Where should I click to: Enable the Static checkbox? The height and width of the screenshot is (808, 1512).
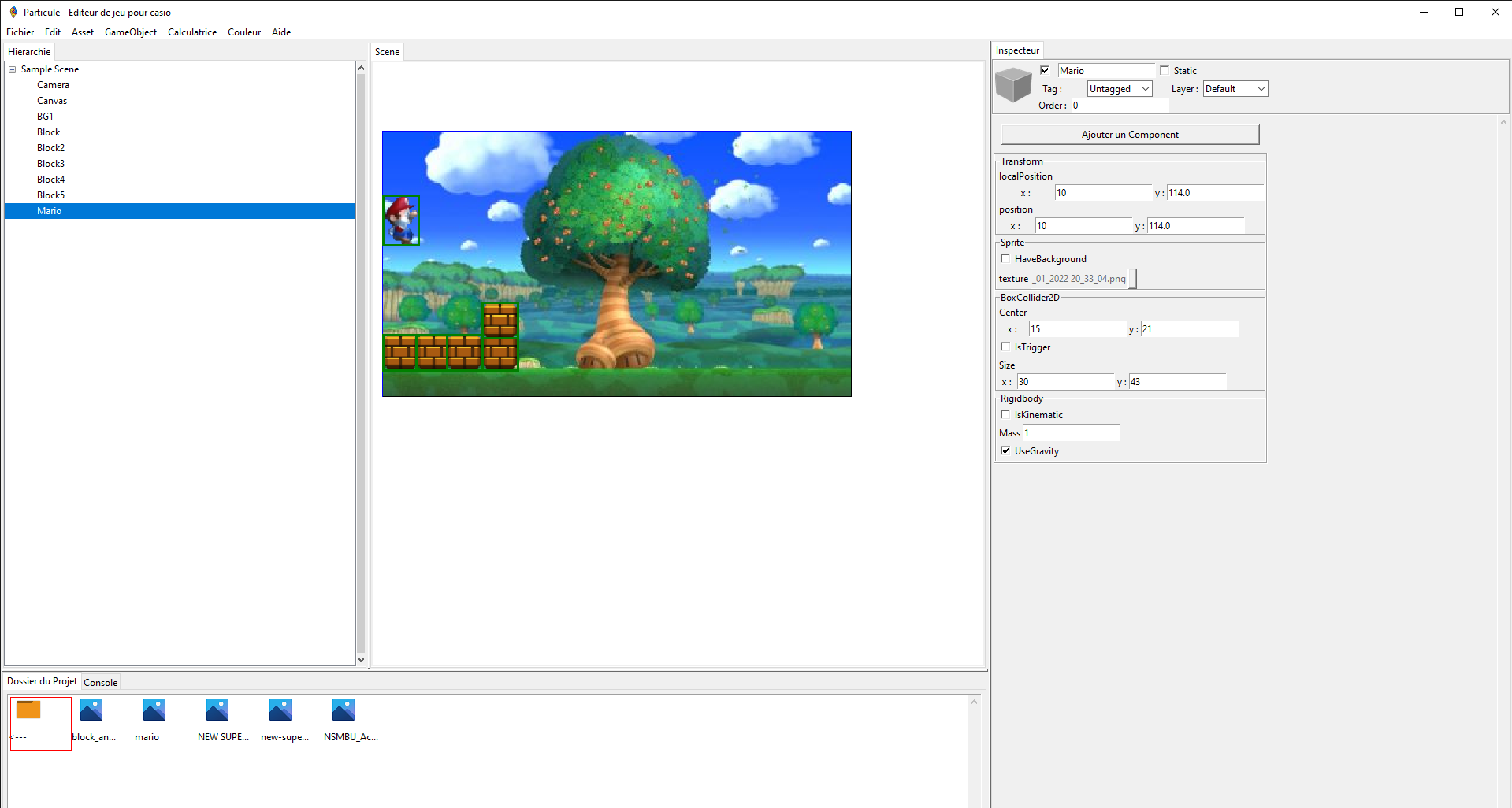1165,70
